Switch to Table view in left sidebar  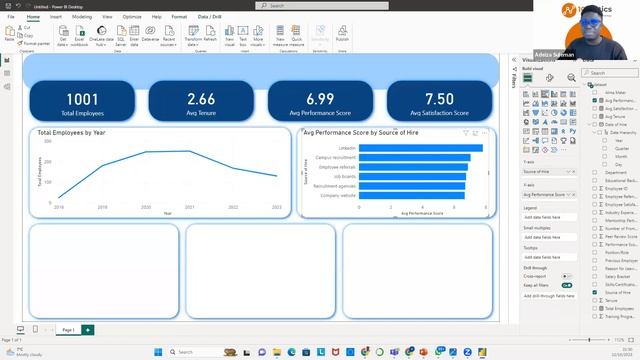tap(7, 73)
